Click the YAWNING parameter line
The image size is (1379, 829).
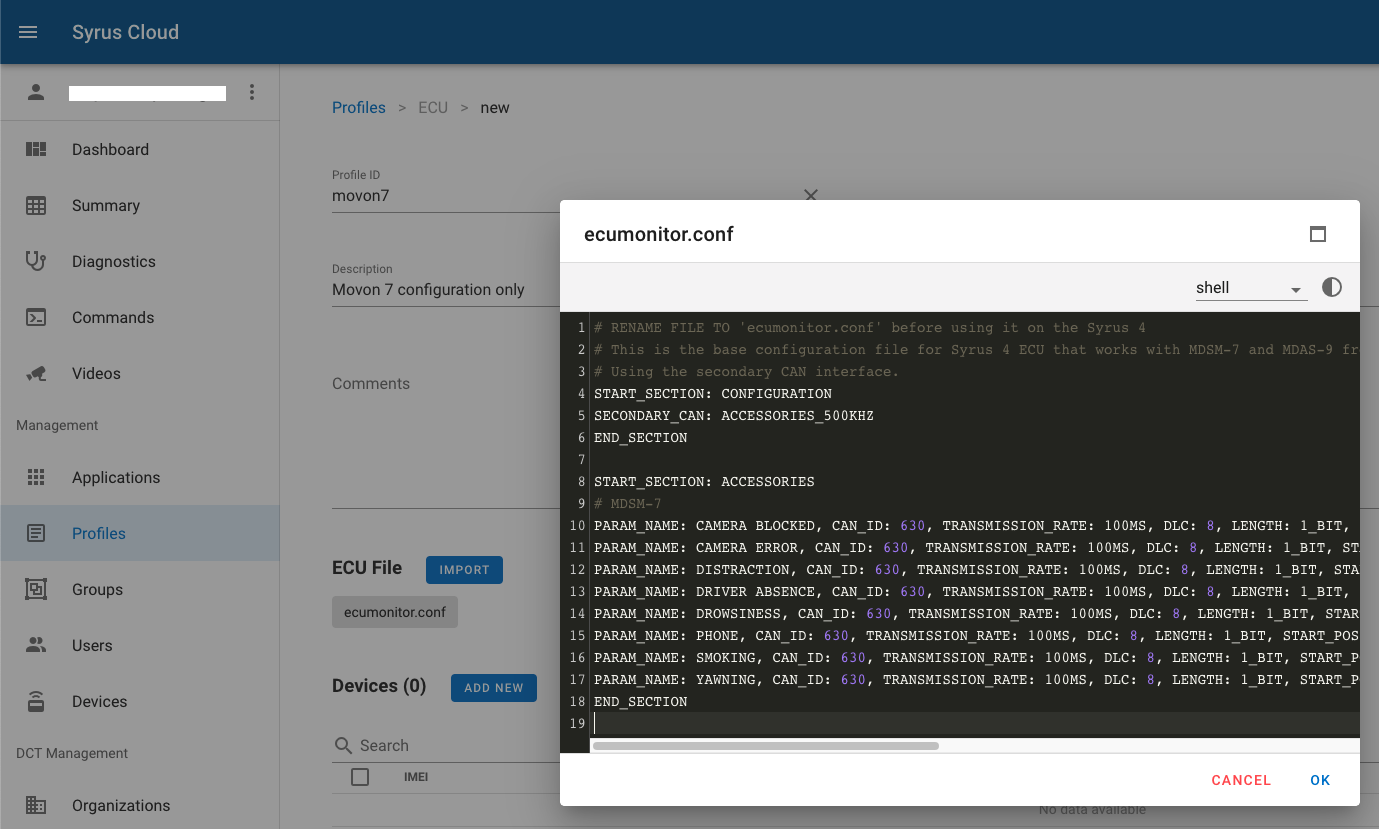[x=975, y=679]
